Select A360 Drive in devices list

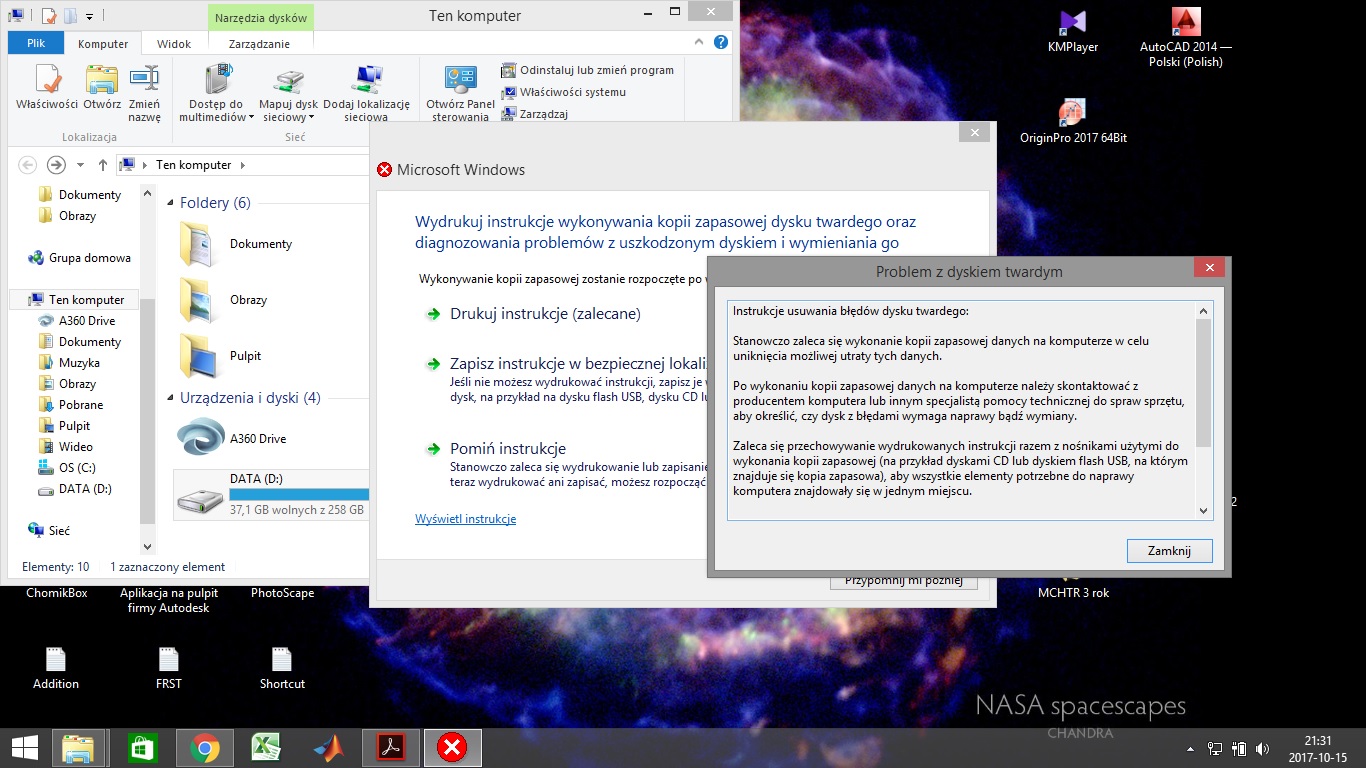231,438
